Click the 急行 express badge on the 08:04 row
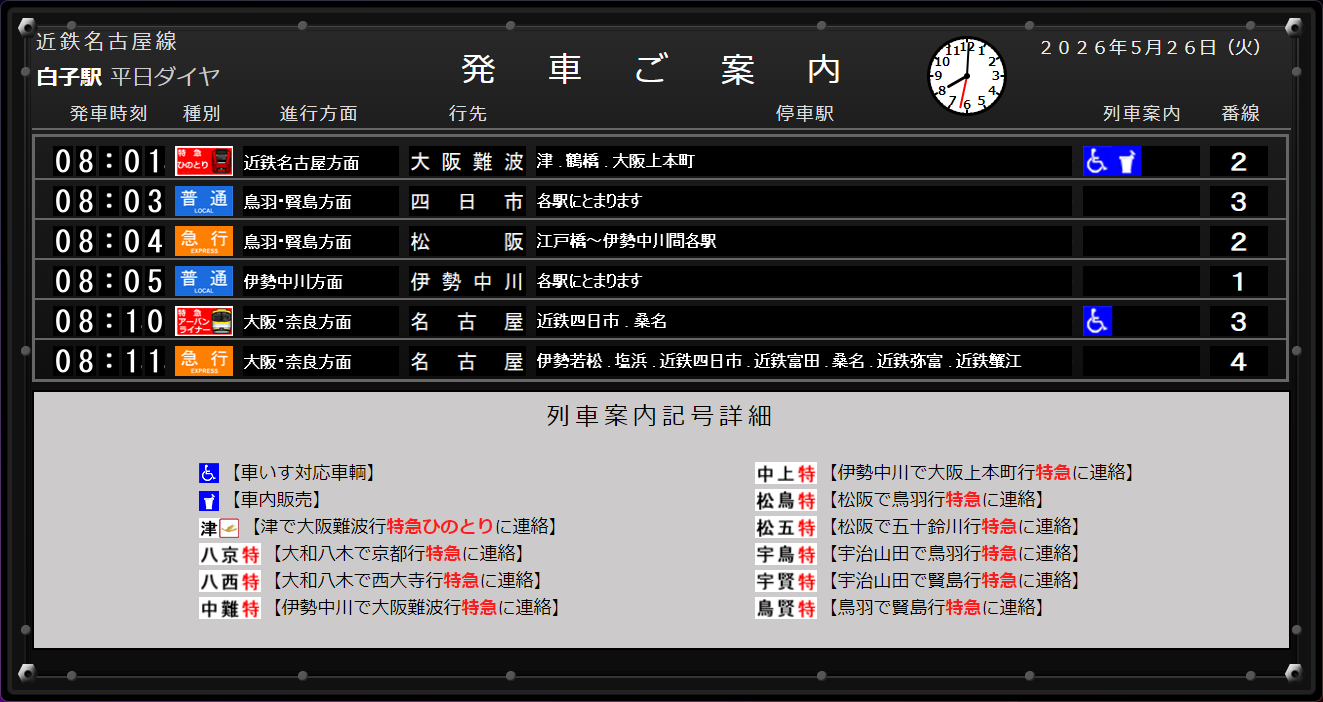 click(204, 241)
